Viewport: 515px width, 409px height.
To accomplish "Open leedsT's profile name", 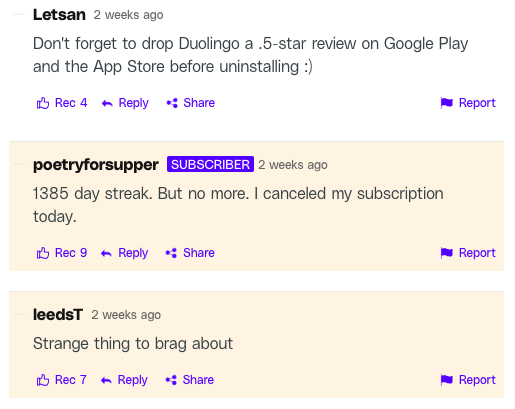I will [x=58, y=315].
